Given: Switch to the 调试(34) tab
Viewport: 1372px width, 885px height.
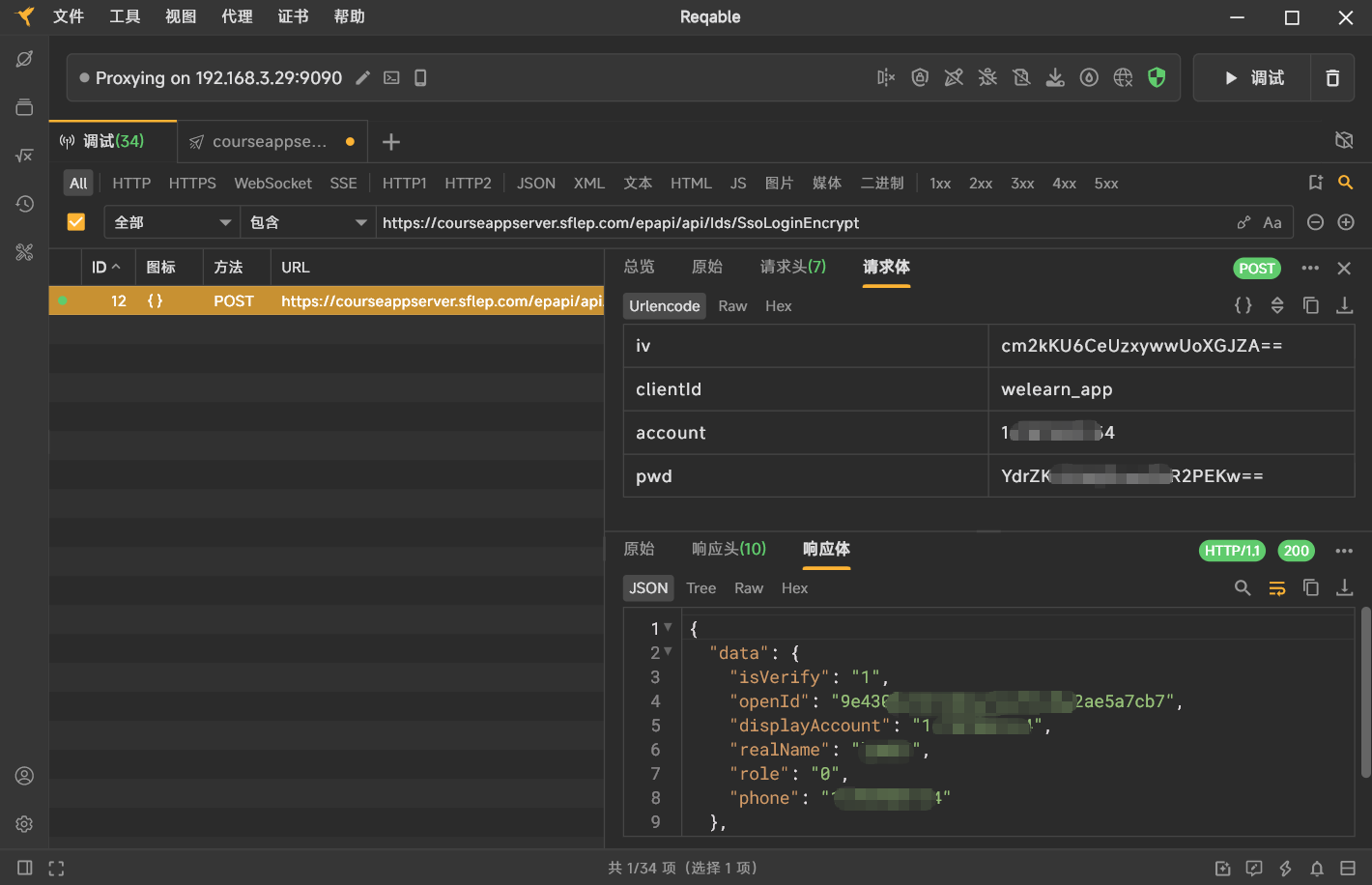Looking at the screenshot, I should 113,141.
